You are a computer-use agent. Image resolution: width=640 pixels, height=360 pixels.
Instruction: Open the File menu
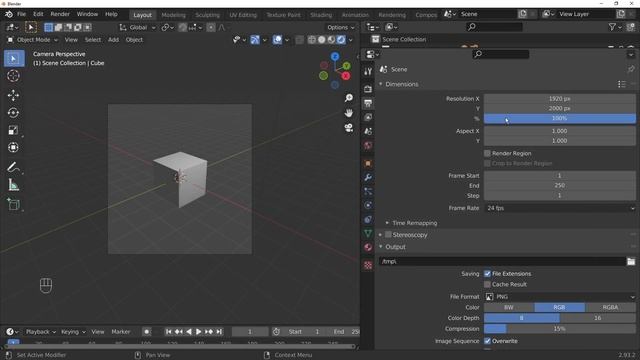(x=21, y=14)
